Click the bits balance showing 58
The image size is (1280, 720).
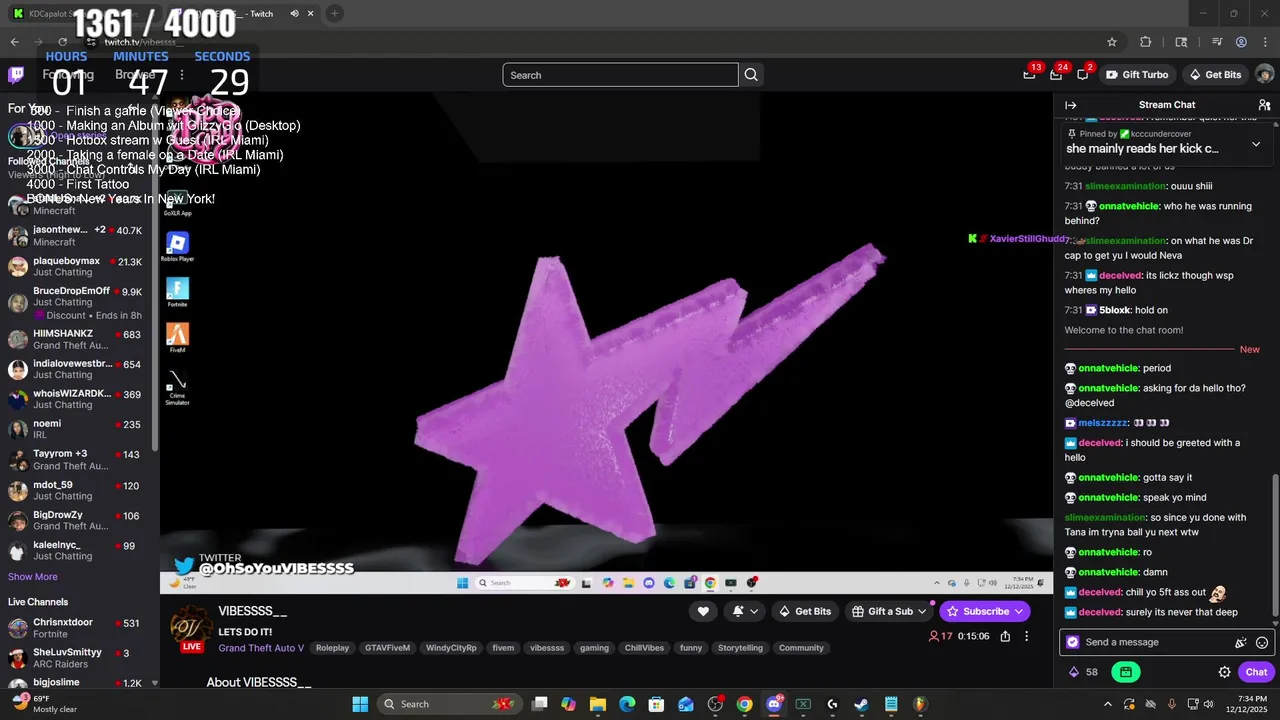pyautogui.click(x=1083, y=672)
